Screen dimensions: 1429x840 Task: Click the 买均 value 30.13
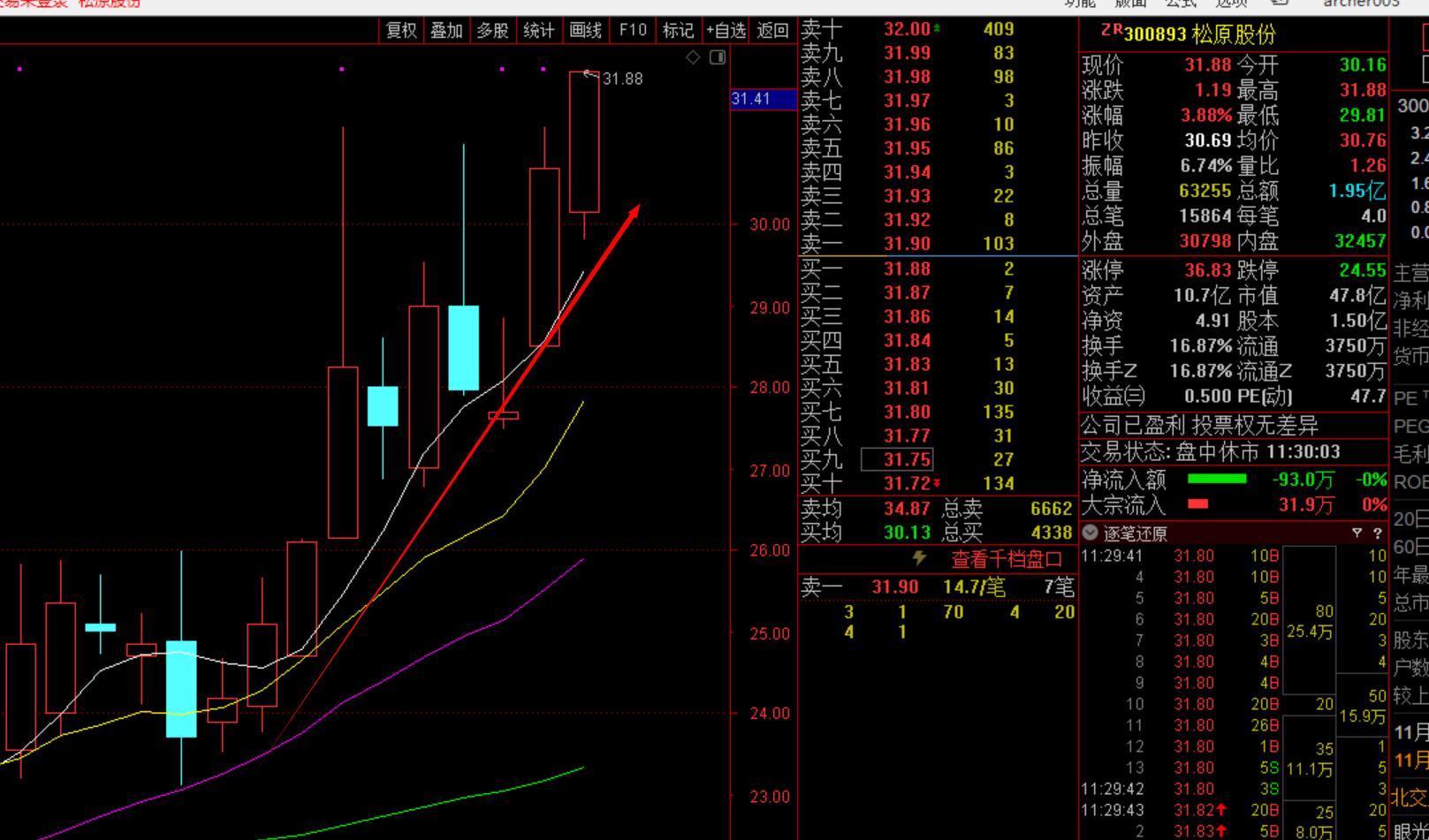(x=907, y=533)
